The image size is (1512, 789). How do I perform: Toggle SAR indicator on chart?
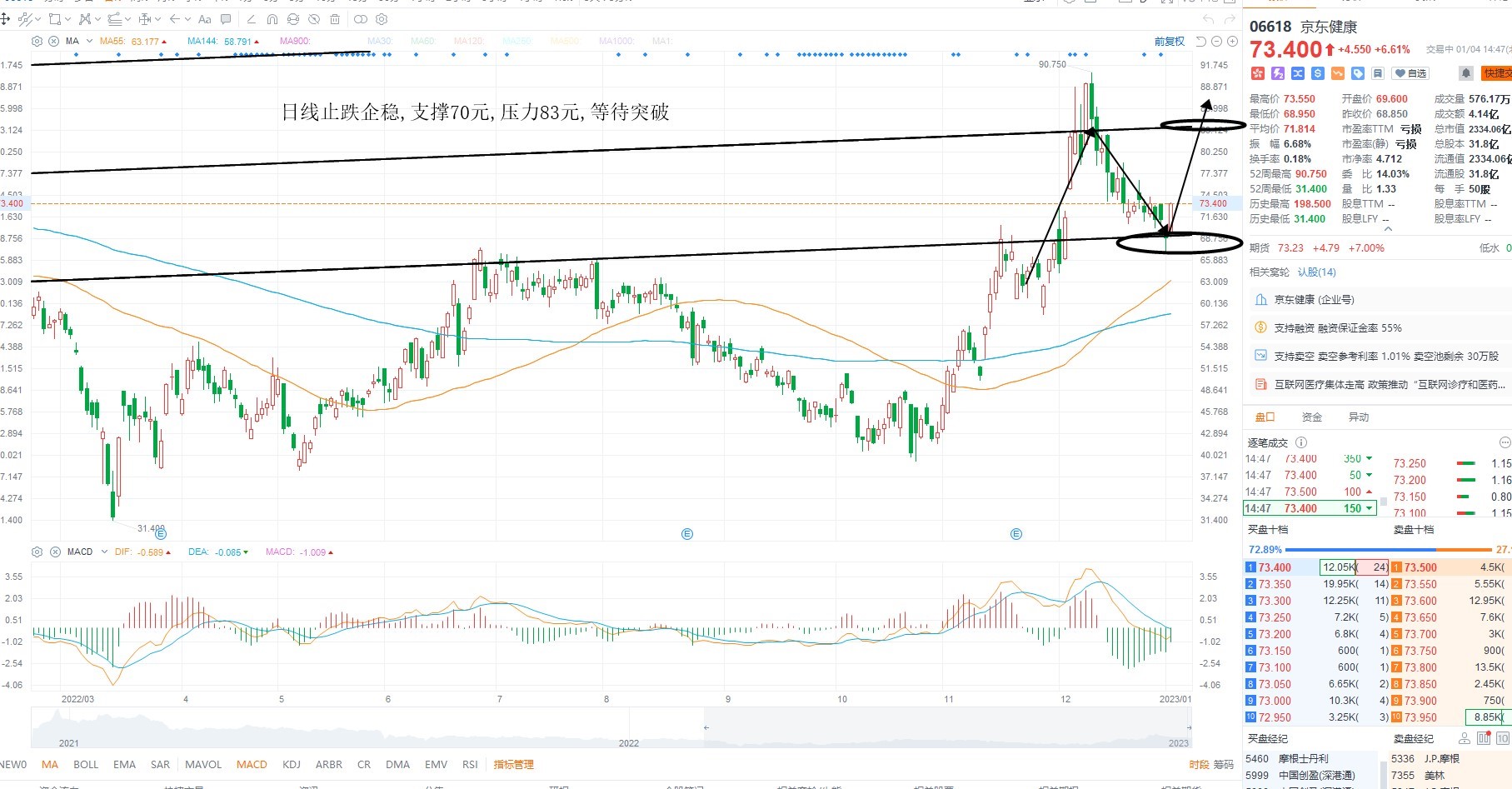coord(160,764)
